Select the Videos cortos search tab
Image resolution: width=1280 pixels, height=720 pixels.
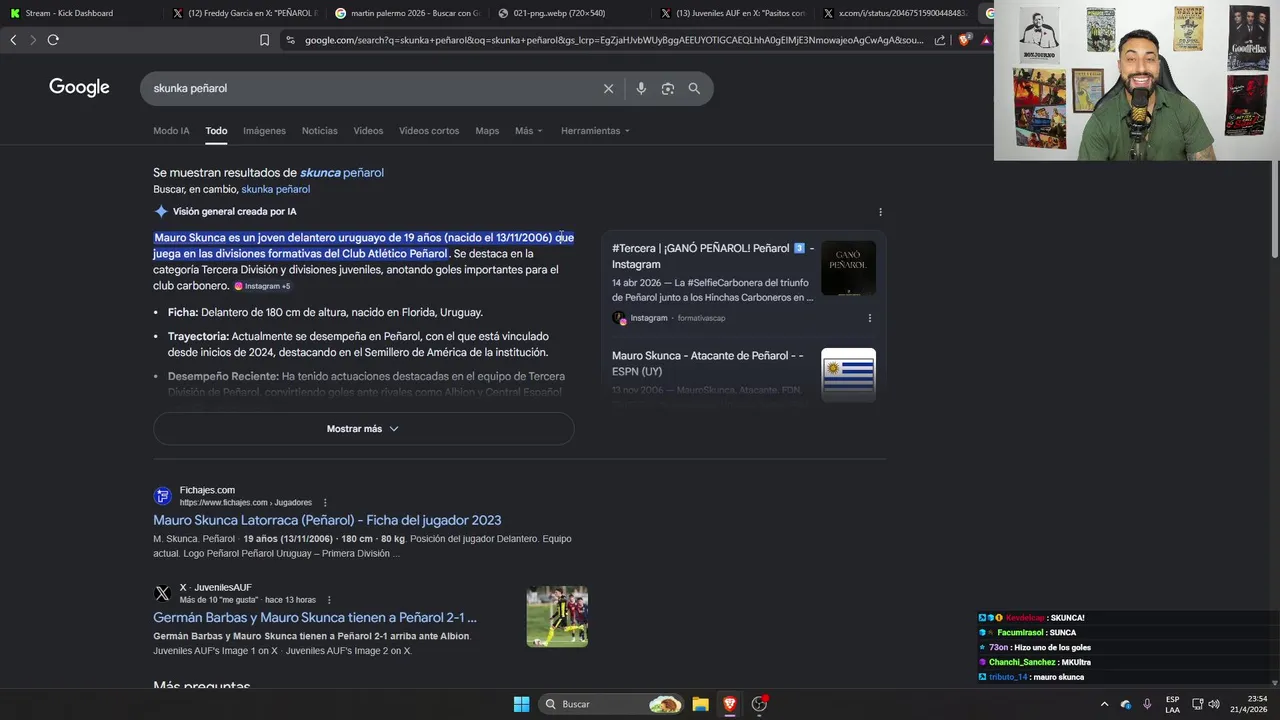pos(429,131)
